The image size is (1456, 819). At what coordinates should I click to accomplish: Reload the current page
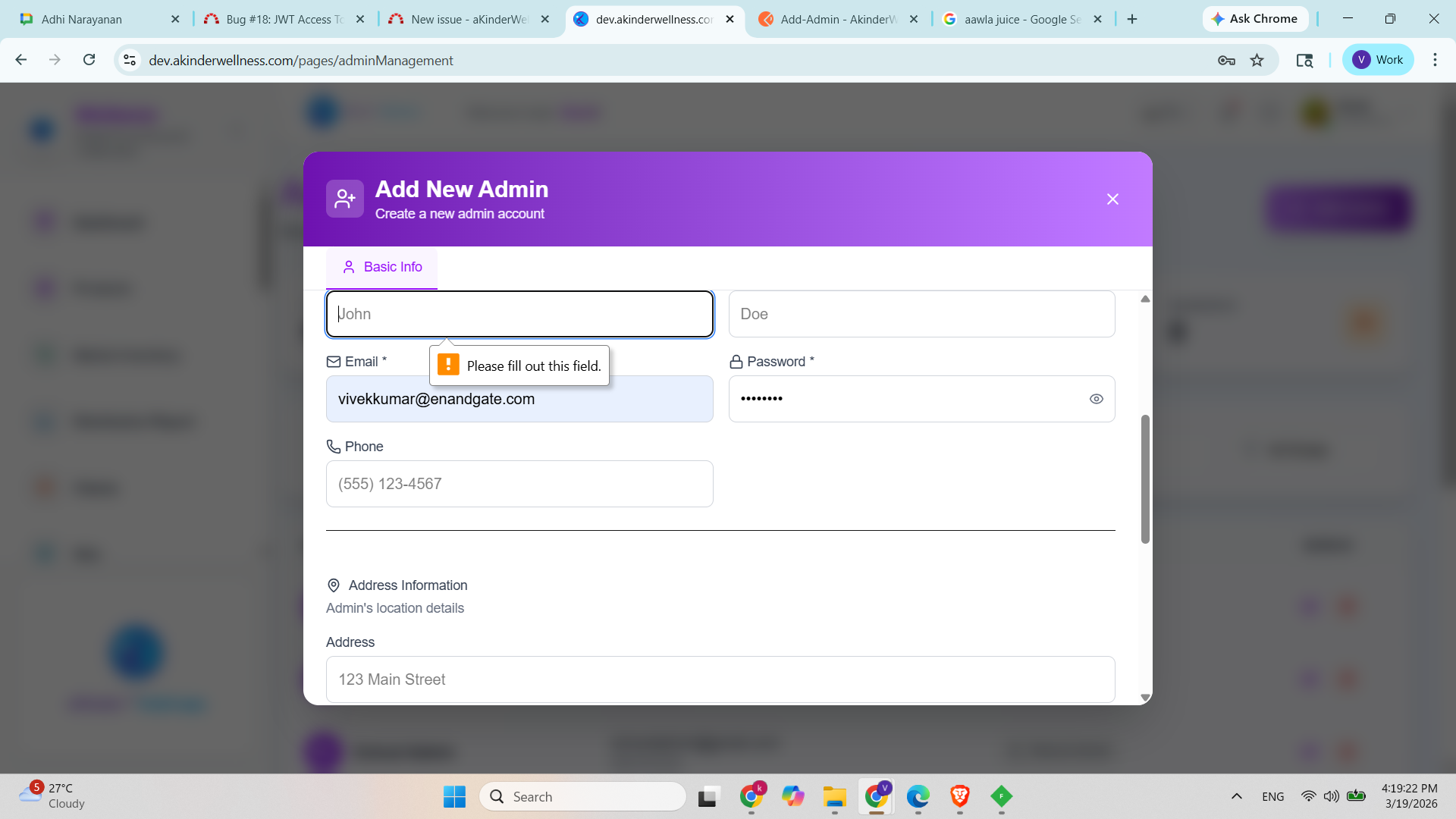(x=89, y=60)
